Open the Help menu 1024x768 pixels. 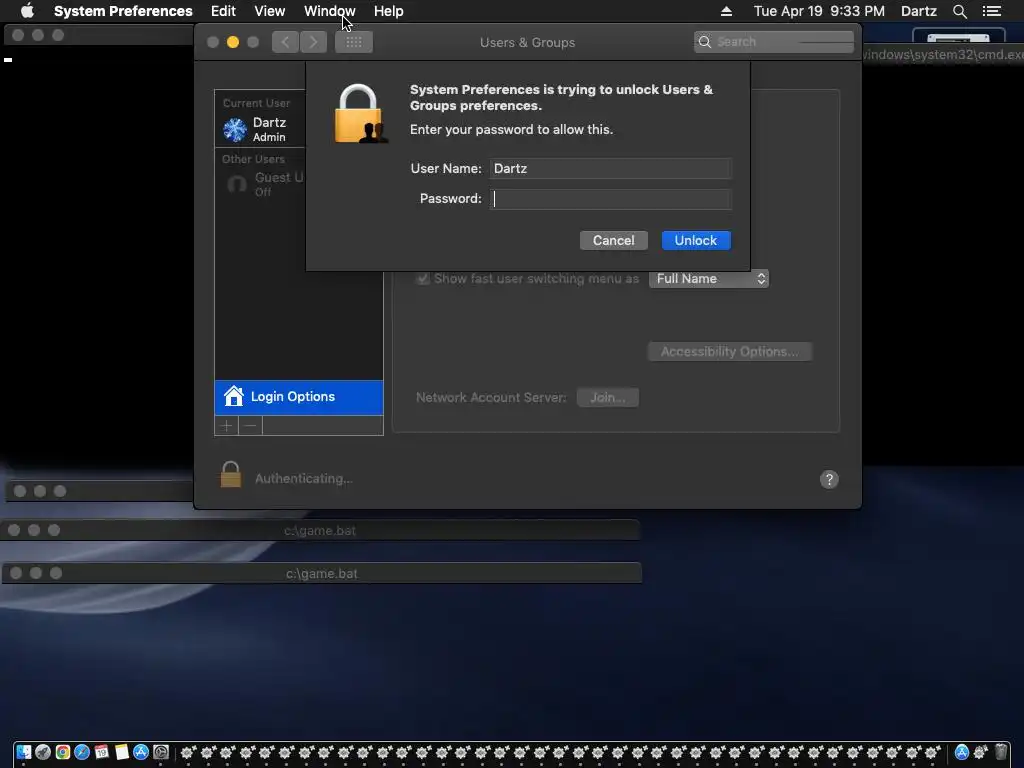[x=388, y=11]
